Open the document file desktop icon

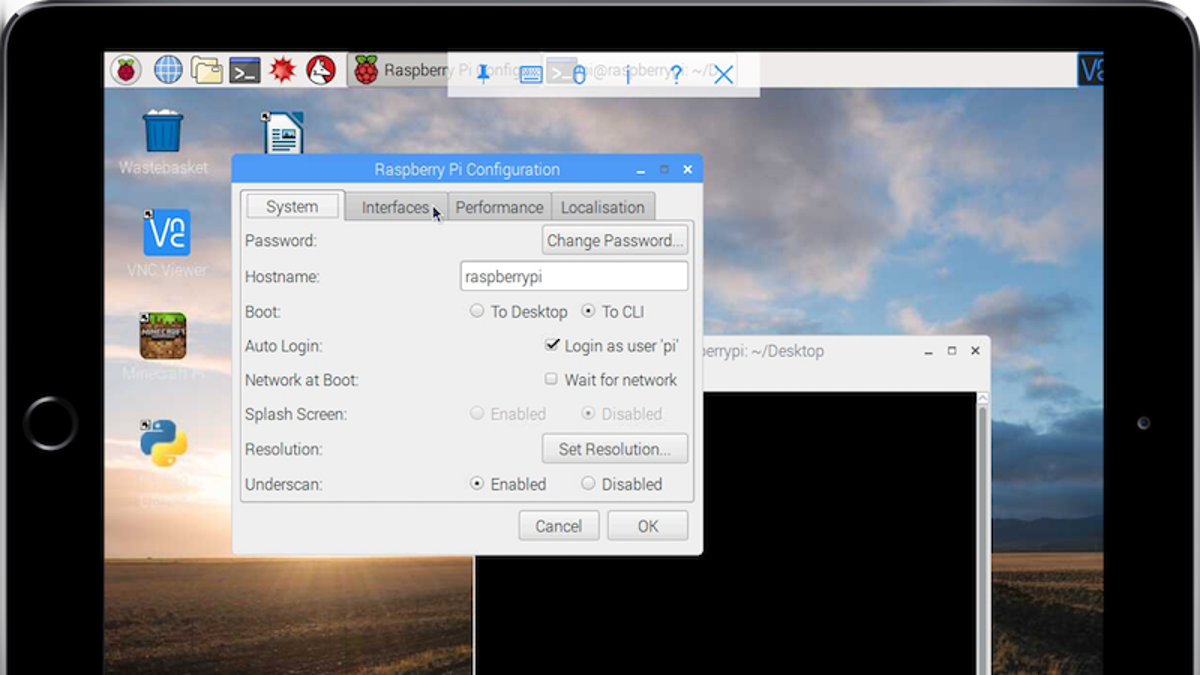283,132
